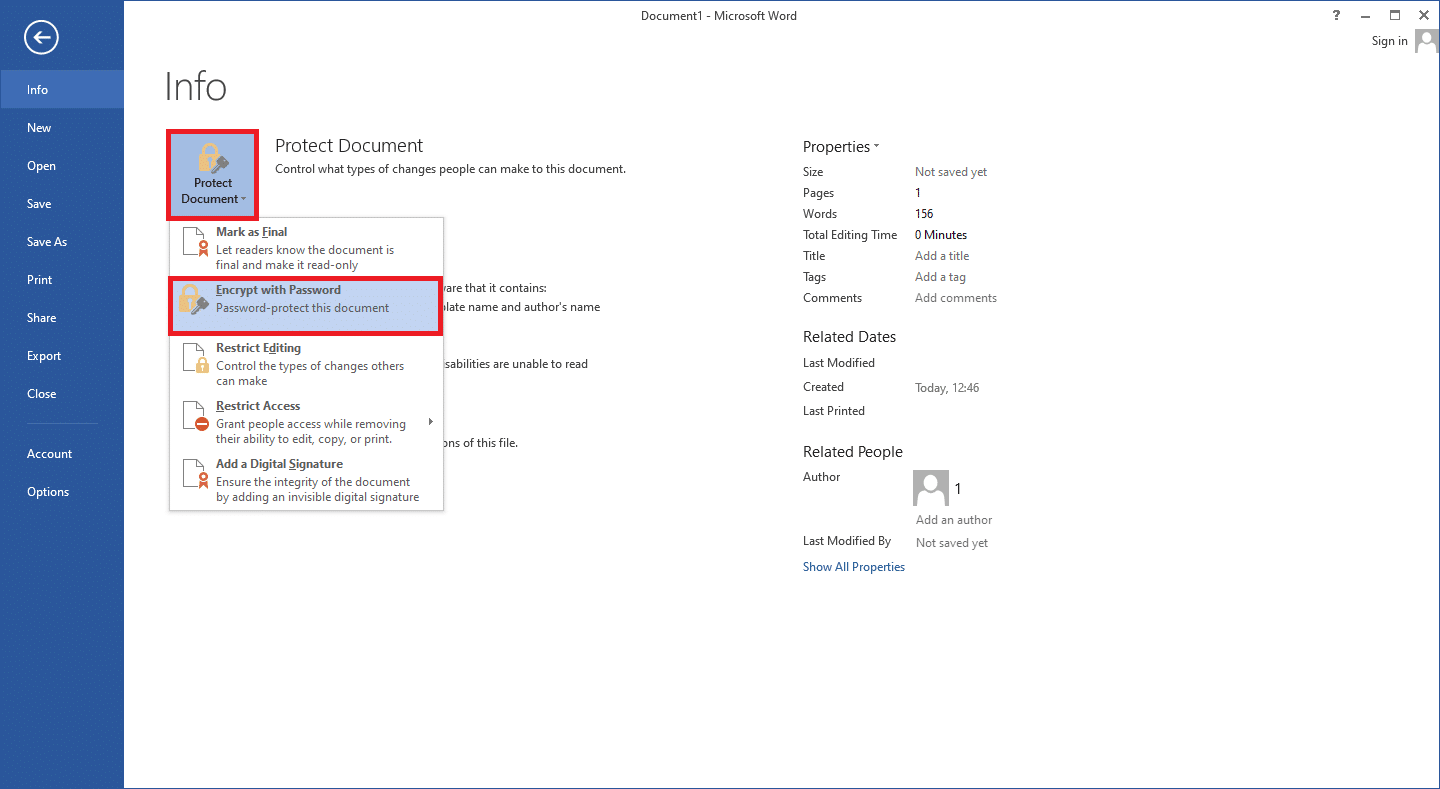This screenshot has width=1440, height=789.
Task: Click the Mark as Final document icon
Action: point(196,247)
